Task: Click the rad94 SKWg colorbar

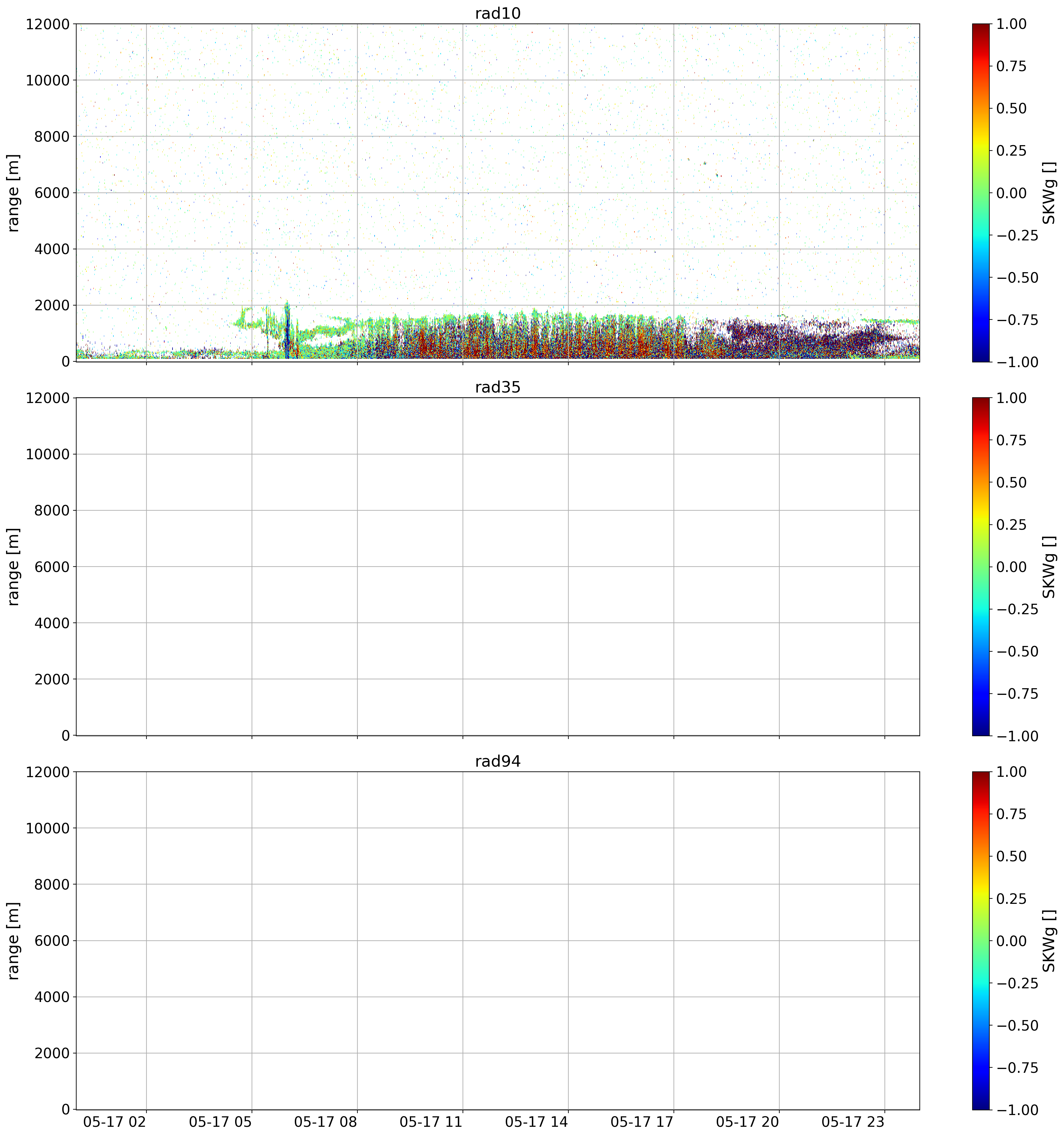Action: coord(980,941)
